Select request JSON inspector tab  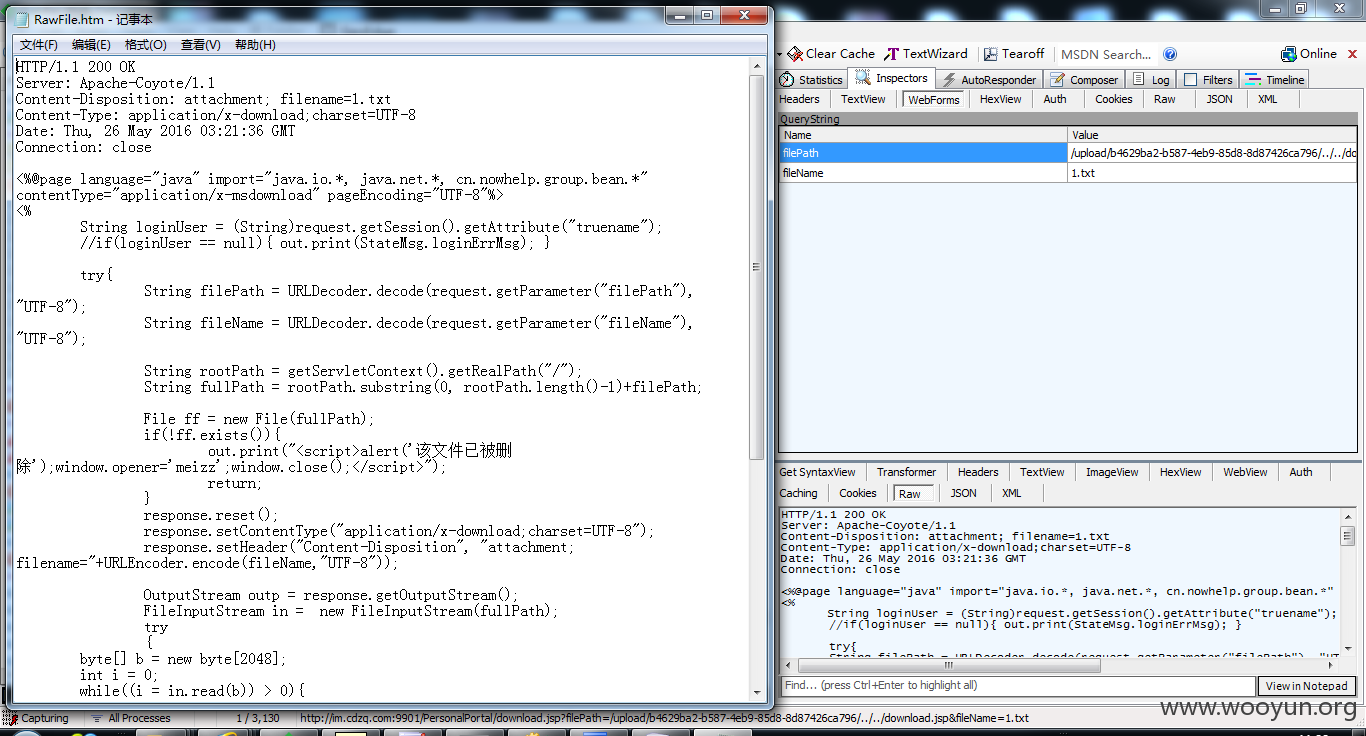(x=1219, y=99)
